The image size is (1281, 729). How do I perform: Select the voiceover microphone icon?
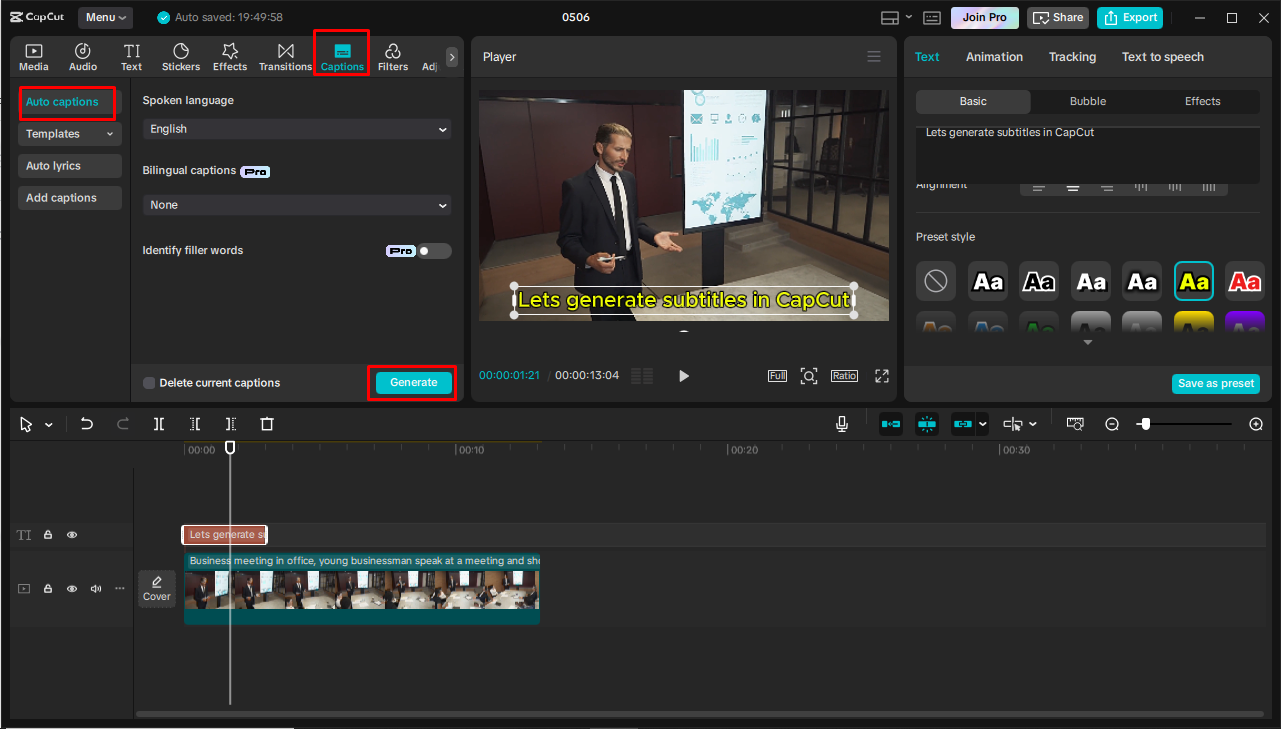pyautogui.click(x=842, y=424)
